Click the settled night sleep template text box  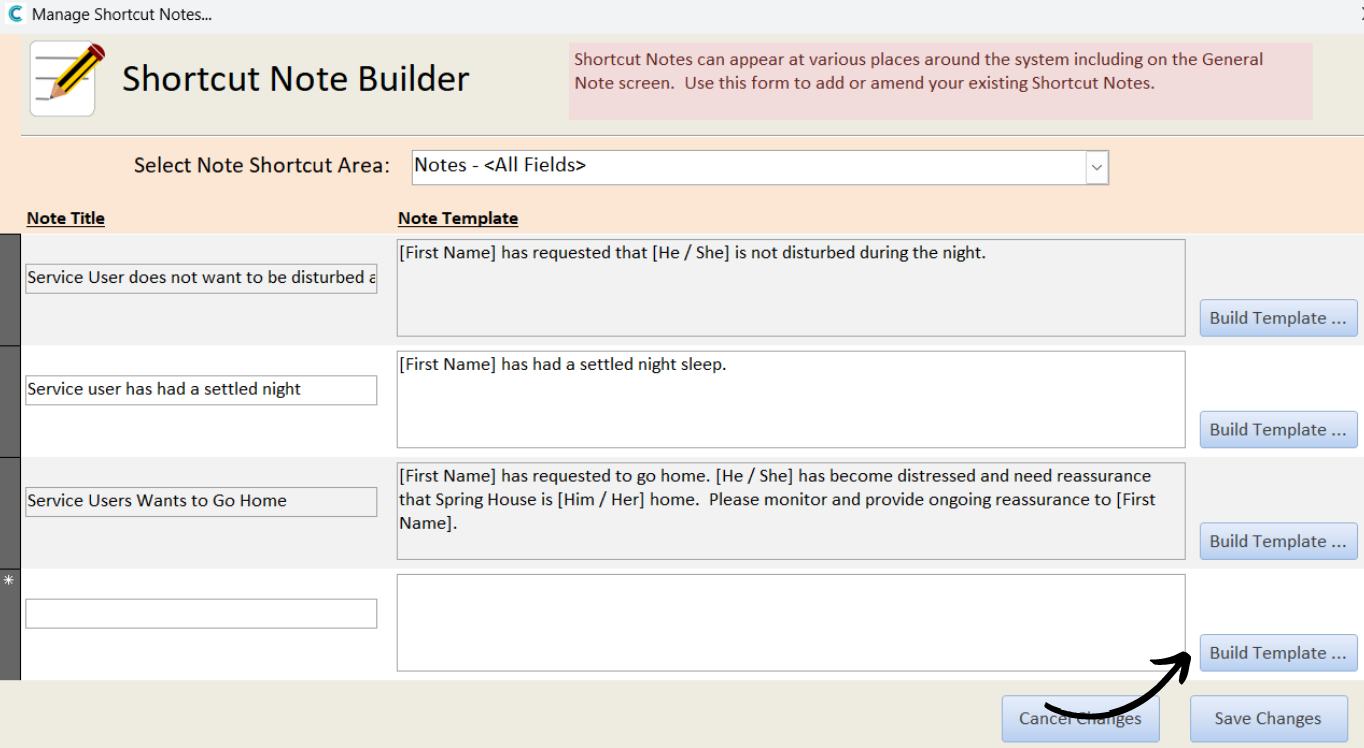coord(791,399)
